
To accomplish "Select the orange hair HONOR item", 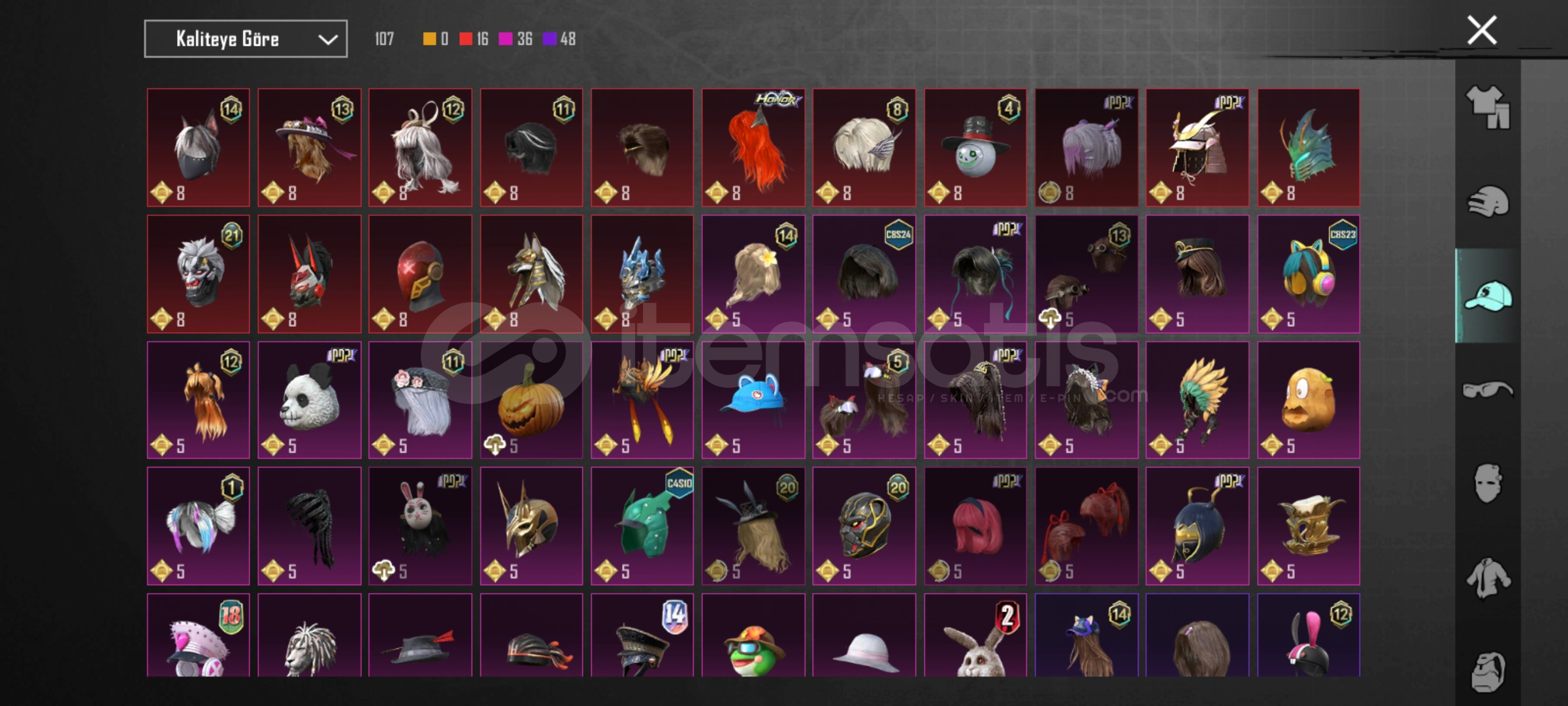I will pyautogui.click(x=753, y=148).
